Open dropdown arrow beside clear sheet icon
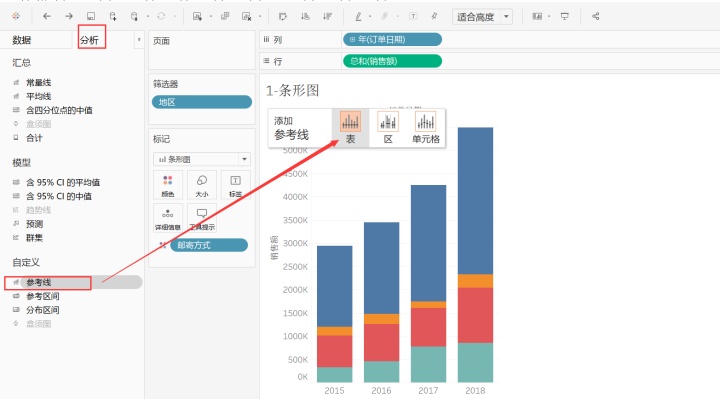The width and height of the screenshot is (720, 399). (x=260, y=17)
